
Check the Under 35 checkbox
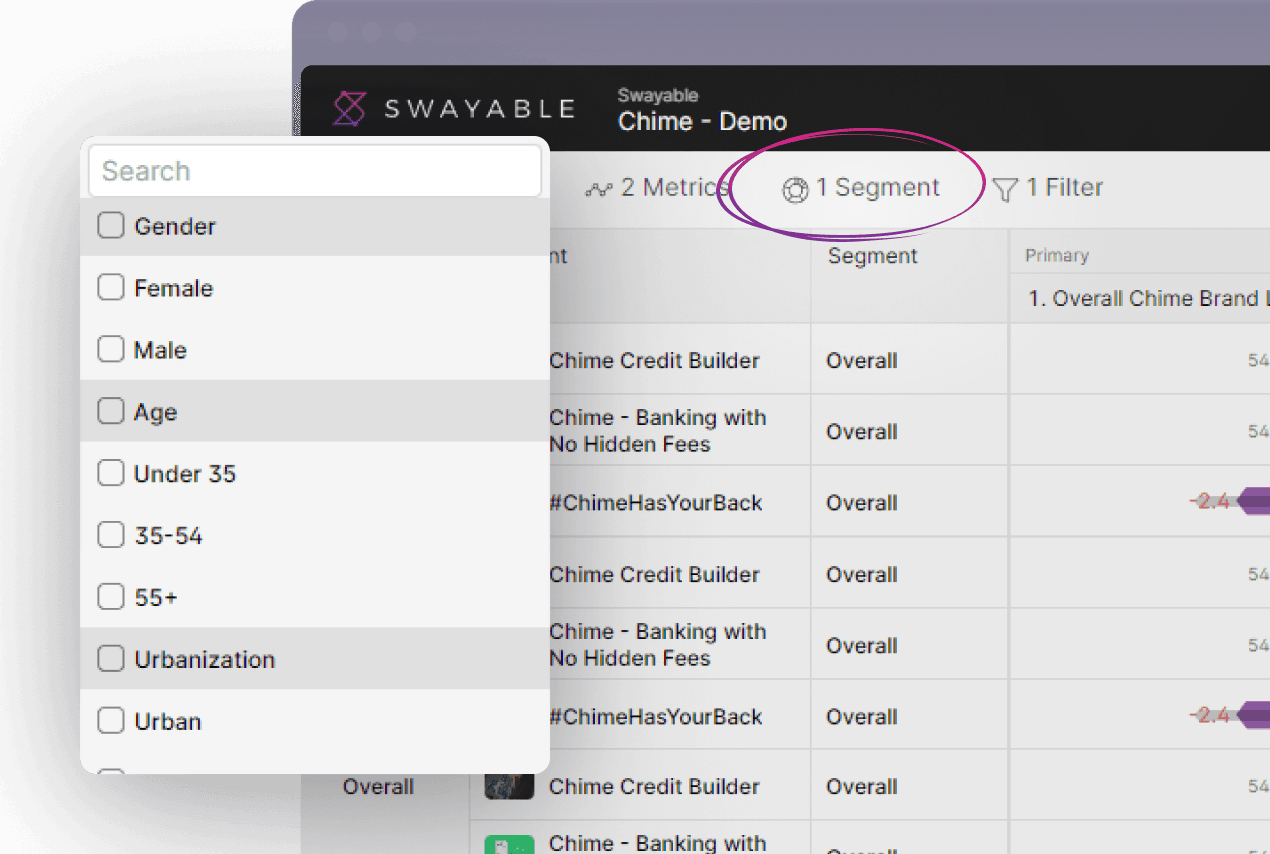pos(110,474)
